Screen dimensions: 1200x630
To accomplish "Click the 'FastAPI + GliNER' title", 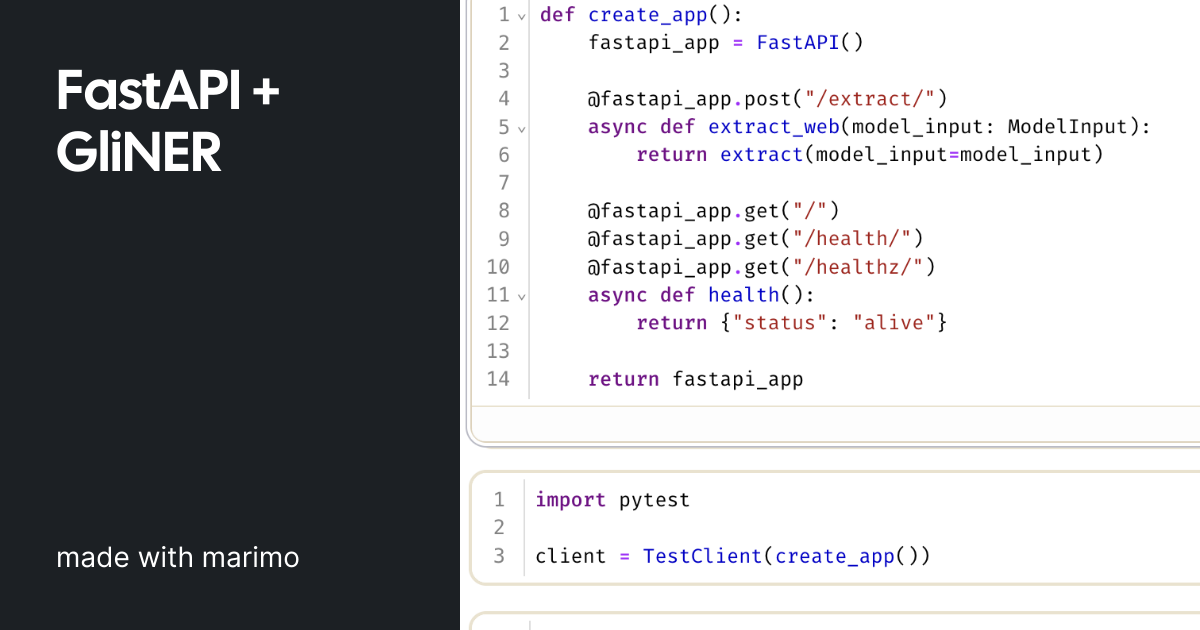I will click(168, 123).
